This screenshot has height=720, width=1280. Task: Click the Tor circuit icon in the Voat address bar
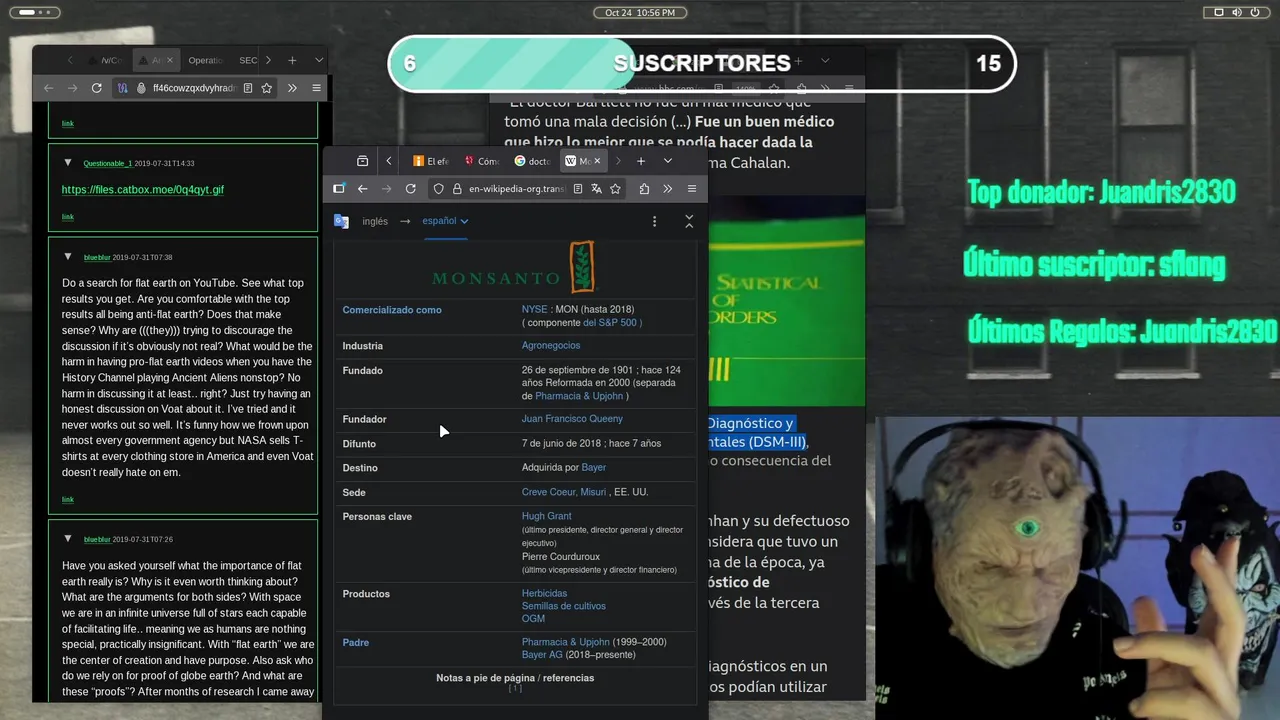[123, 88]
